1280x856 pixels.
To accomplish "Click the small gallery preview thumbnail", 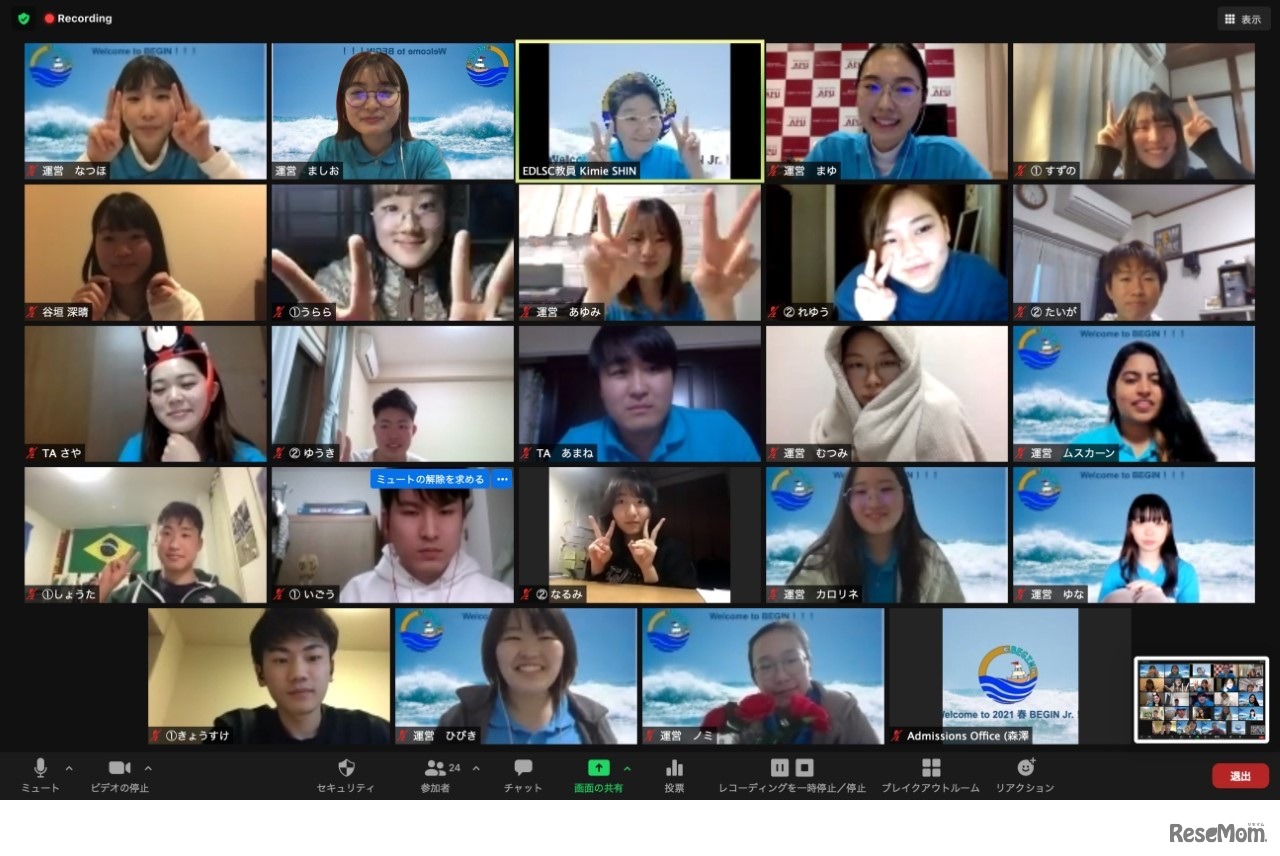I will [1201, 699].
